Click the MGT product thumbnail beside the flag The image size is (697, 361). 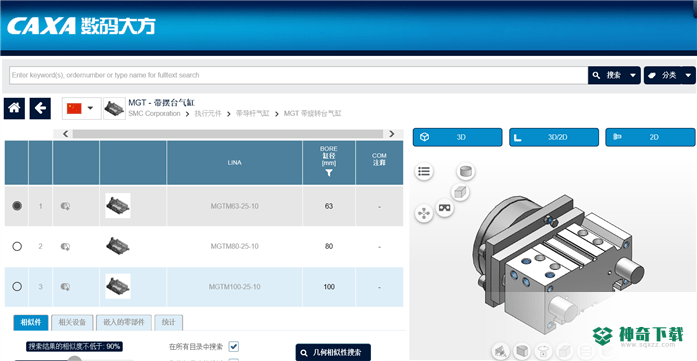click(x=114, y=108)
